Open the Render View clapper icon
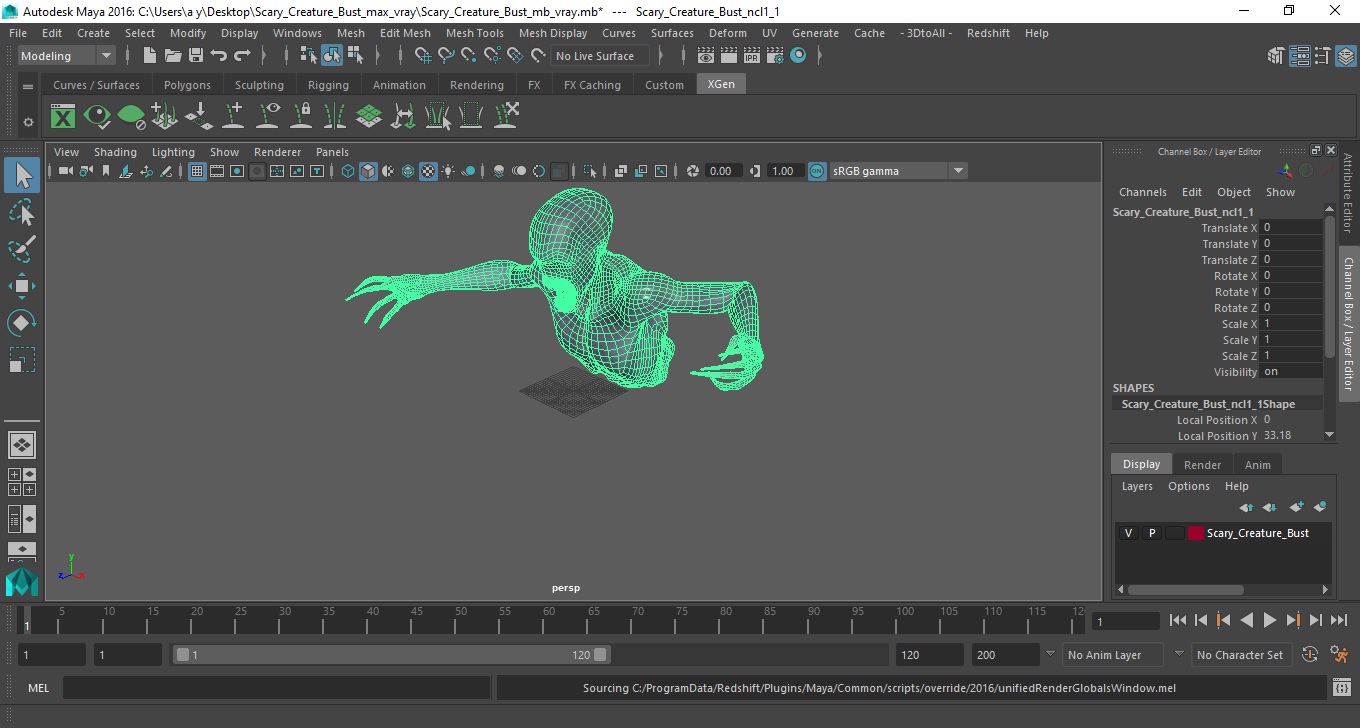The image size is (1360, 728). pyautogui.click(x=707, y=56)
